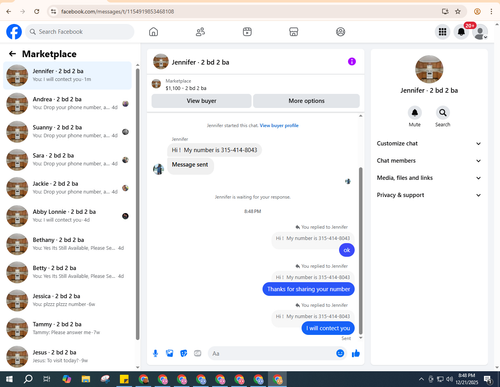Open the Bethany - 2 bd 2 ba conversation

point(67,244)
